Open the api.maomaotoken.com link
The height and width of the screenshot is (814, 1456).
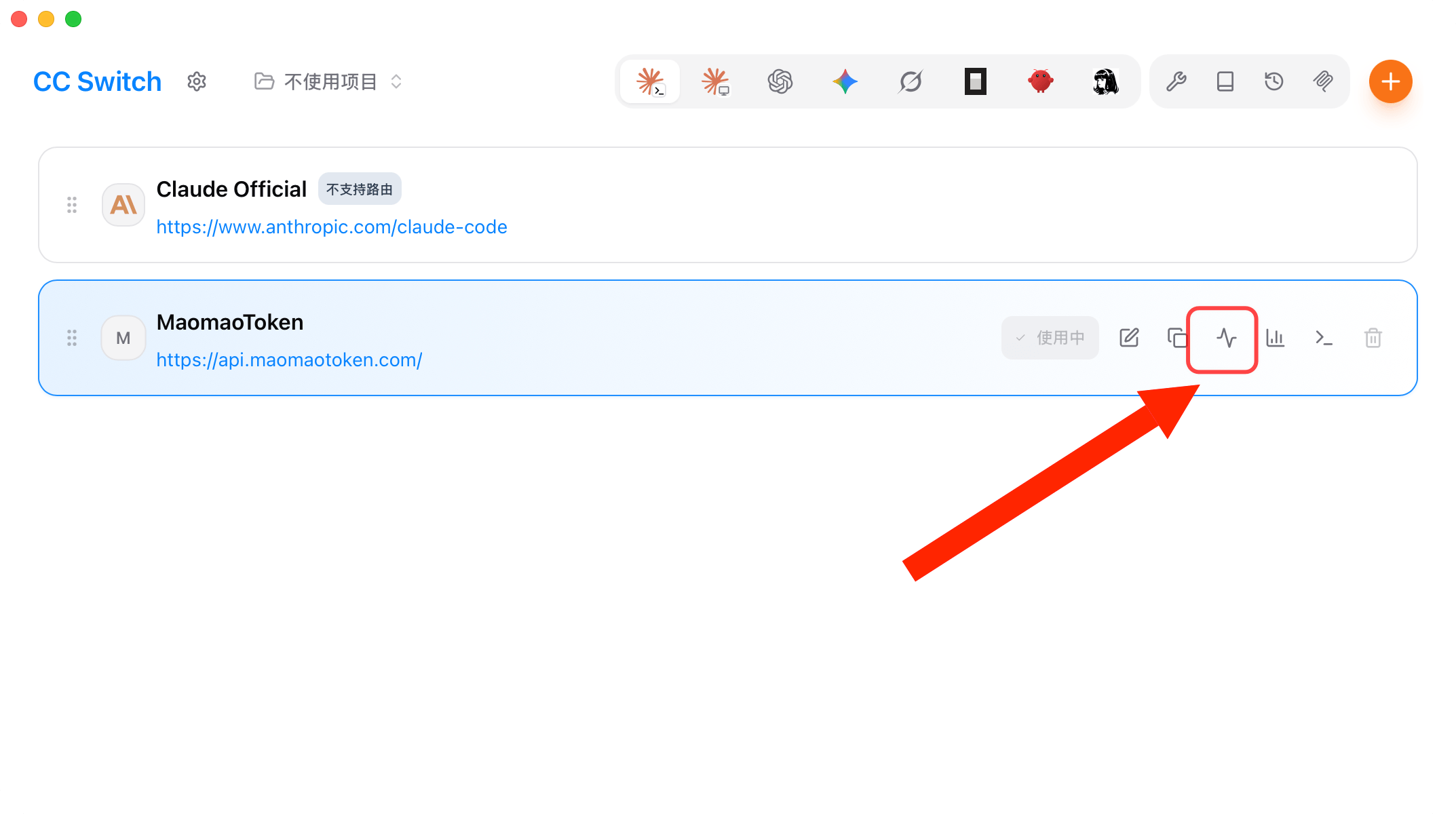pos(289,360)
